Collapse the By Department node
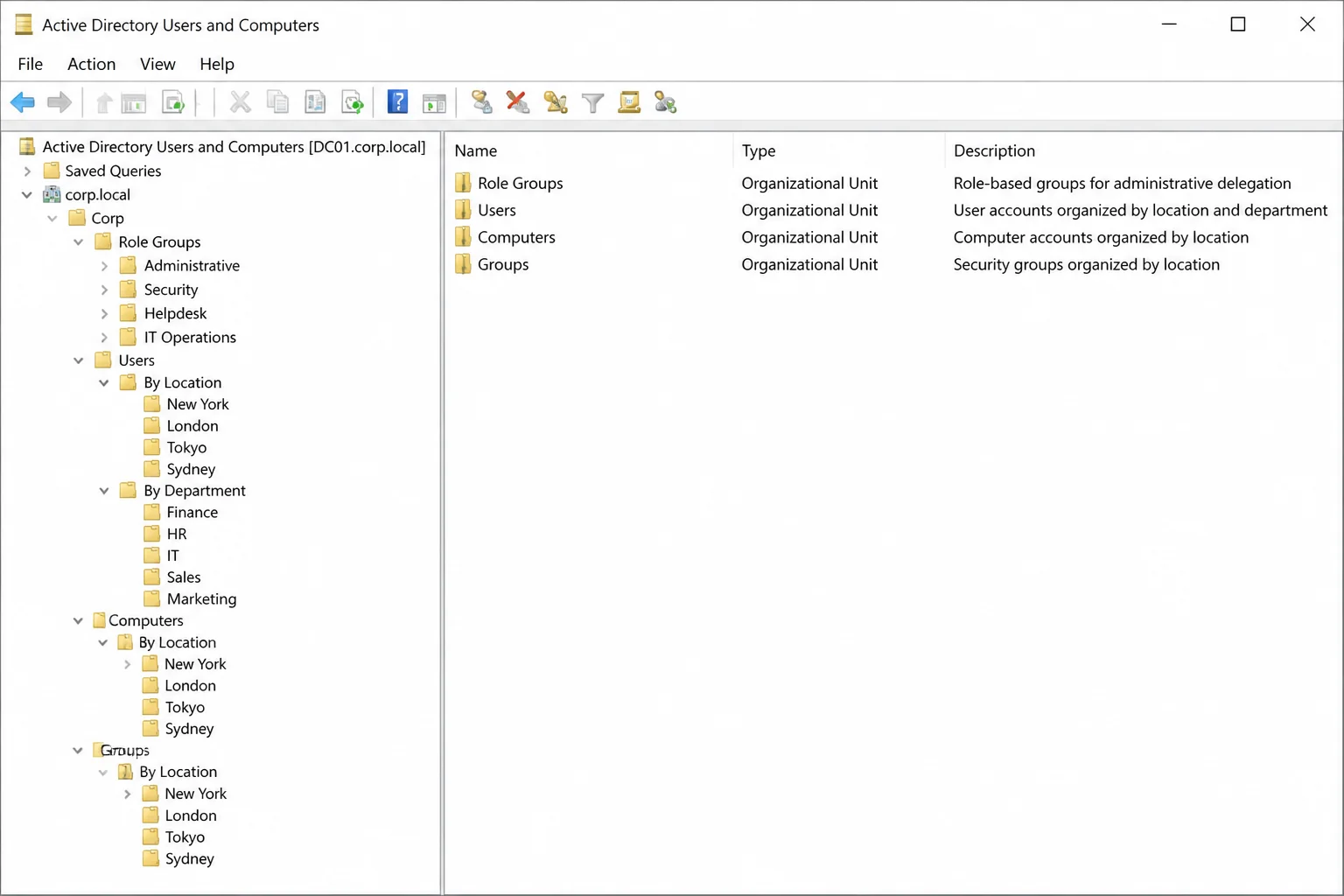The height and width of the screenshot is (896, 1344). click(x=104, y=491)
